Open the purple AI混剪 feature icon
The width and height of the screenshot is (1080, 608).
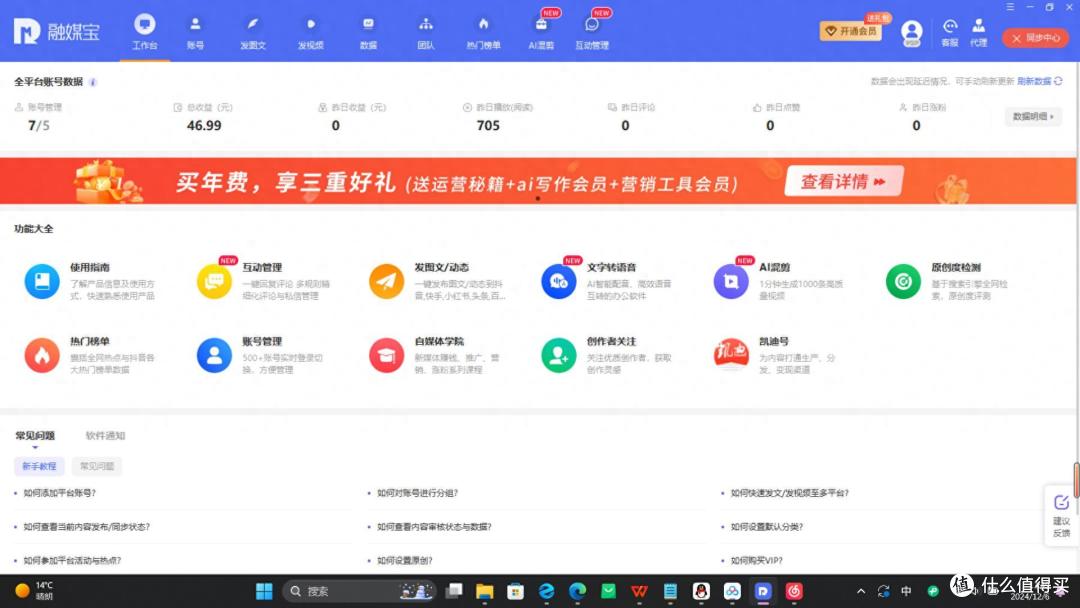(x=731, y=281)
